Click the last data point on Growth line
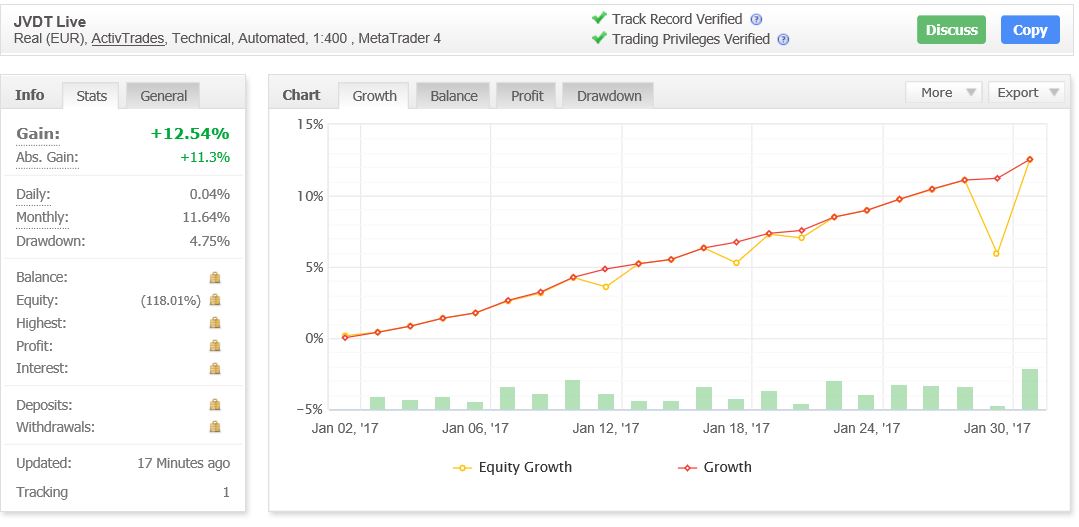The image size is (1079, 527). tap(1029, 159)
